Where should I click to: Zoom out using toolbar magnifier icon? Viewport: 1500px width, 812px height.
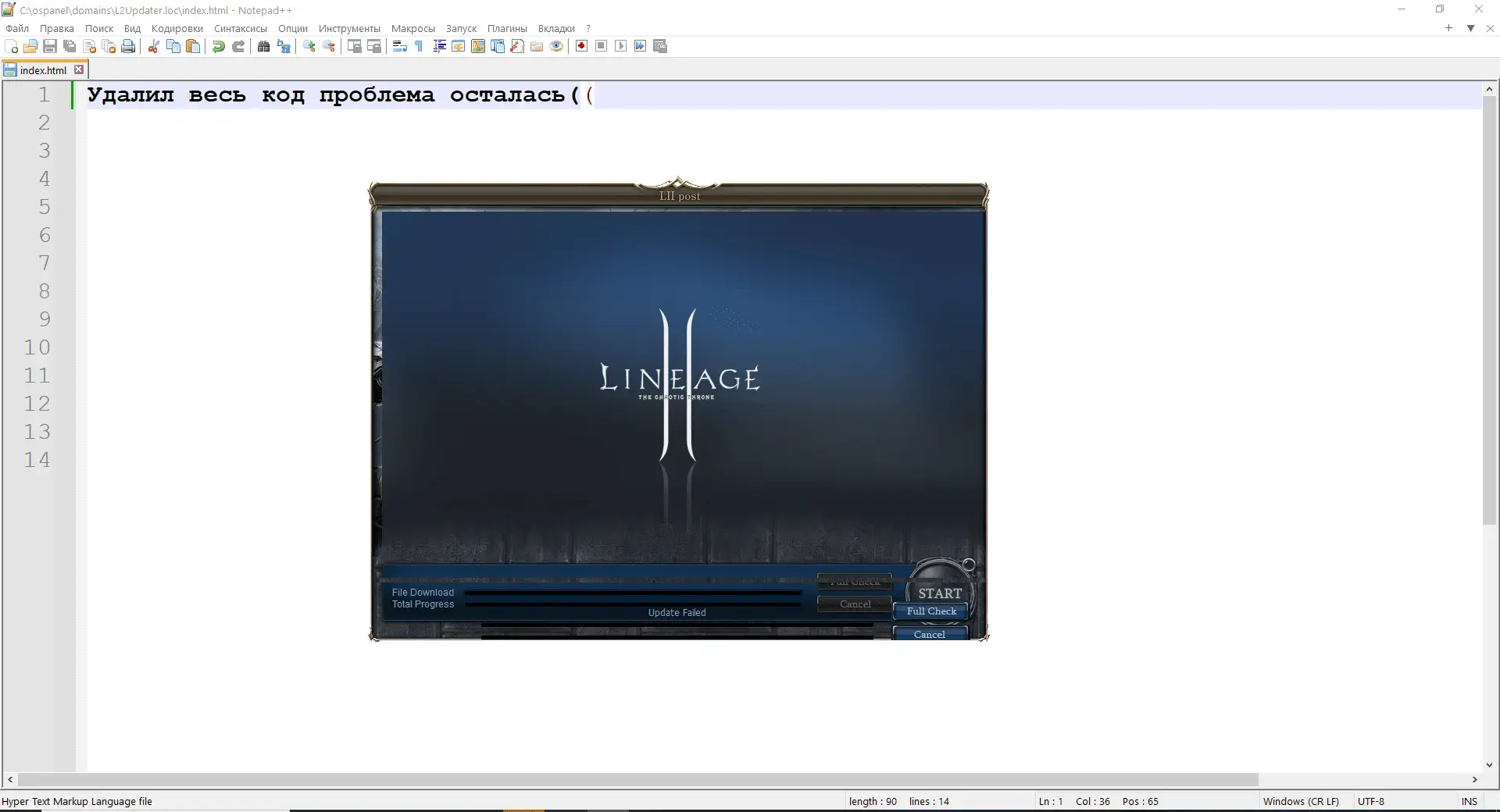[x=329, y=46]
